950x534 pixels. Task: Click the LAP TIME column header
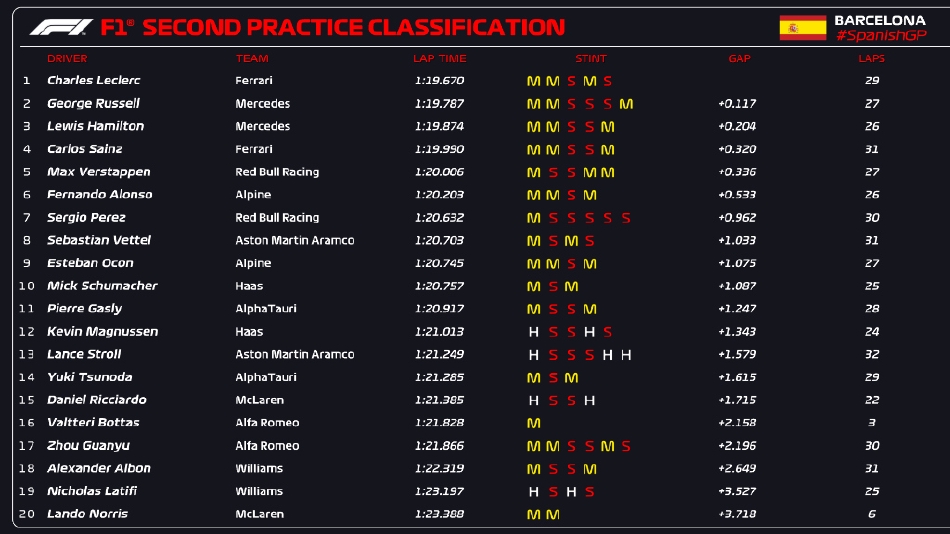(439, 59)
